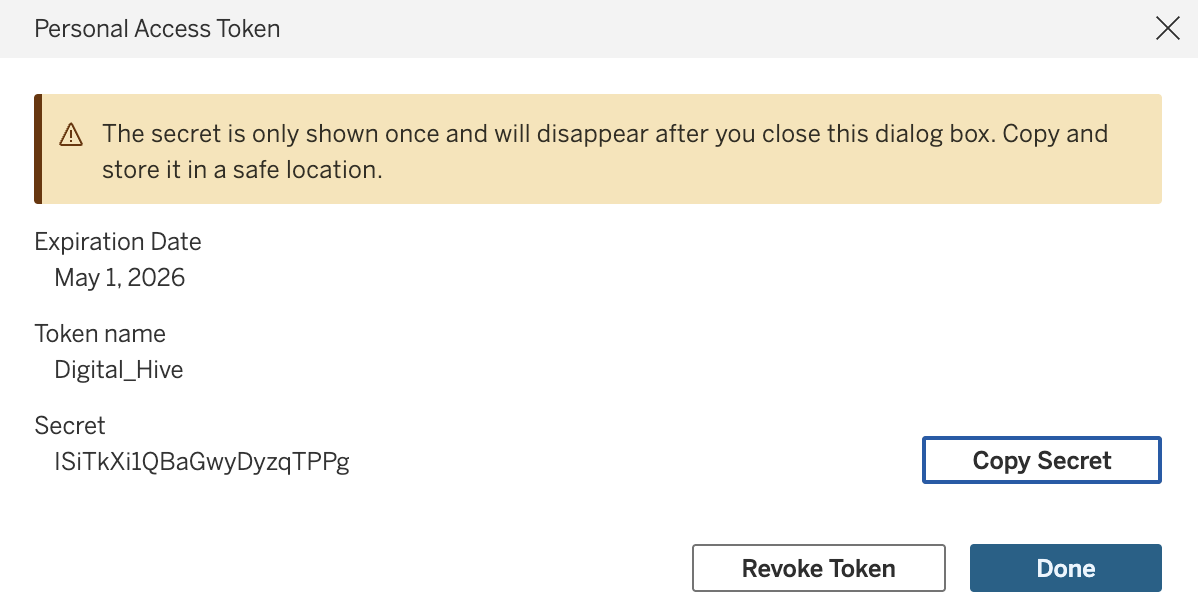Select the secret value lSiTkXi1QBaGwyDyzqTPPg
The height and width of the screenshot is (616, 1198).
pyautogui.click(x=202, y=462)
